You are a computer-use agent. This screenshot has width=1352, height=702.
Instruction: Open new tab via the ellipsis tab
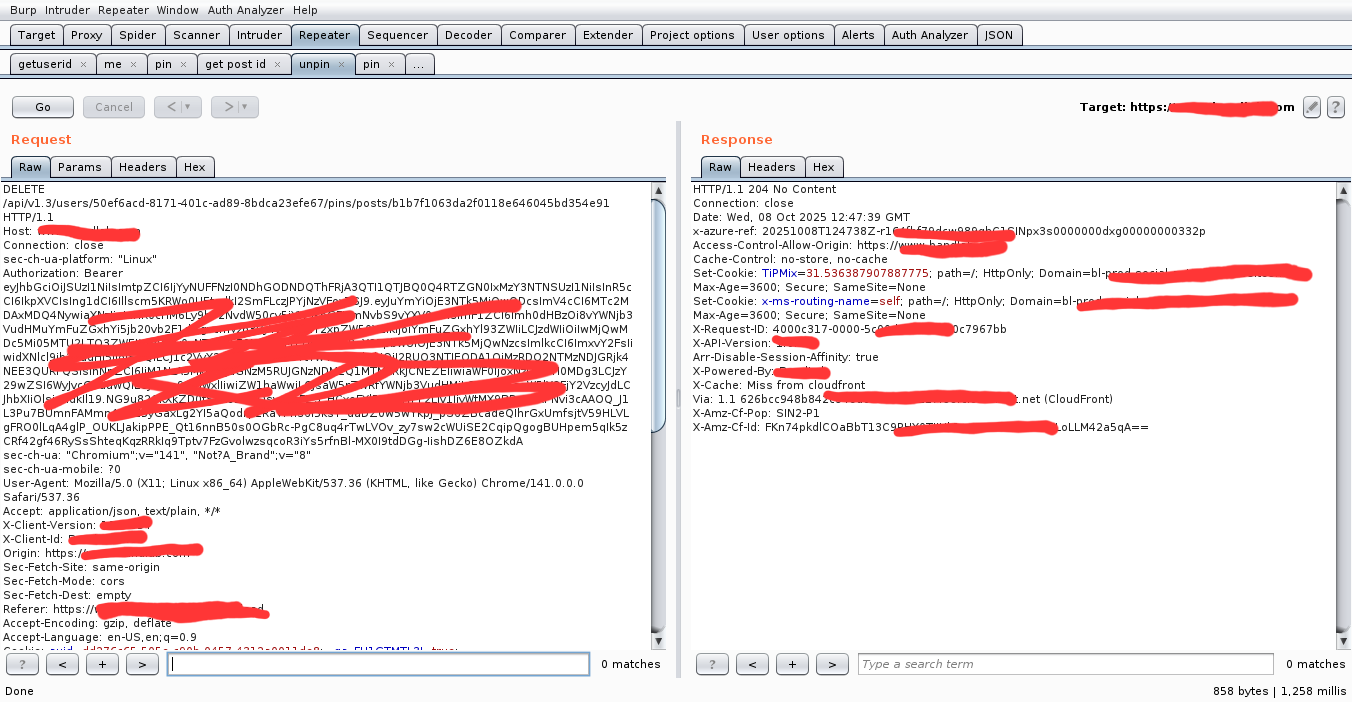click(x=419, y=65)
